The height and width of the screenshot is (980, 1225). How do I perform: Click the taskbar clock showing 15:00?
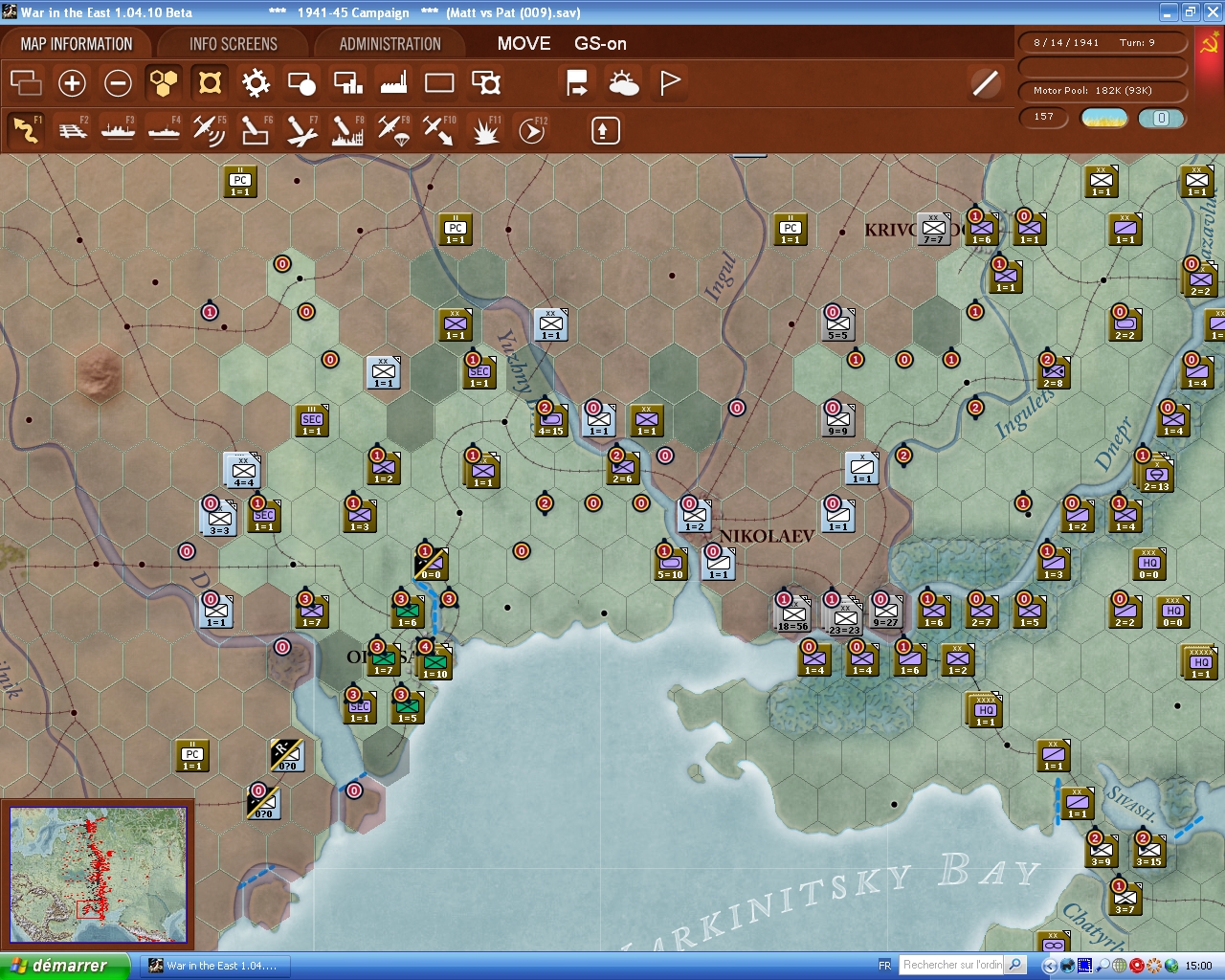(x=1198, y=966)
